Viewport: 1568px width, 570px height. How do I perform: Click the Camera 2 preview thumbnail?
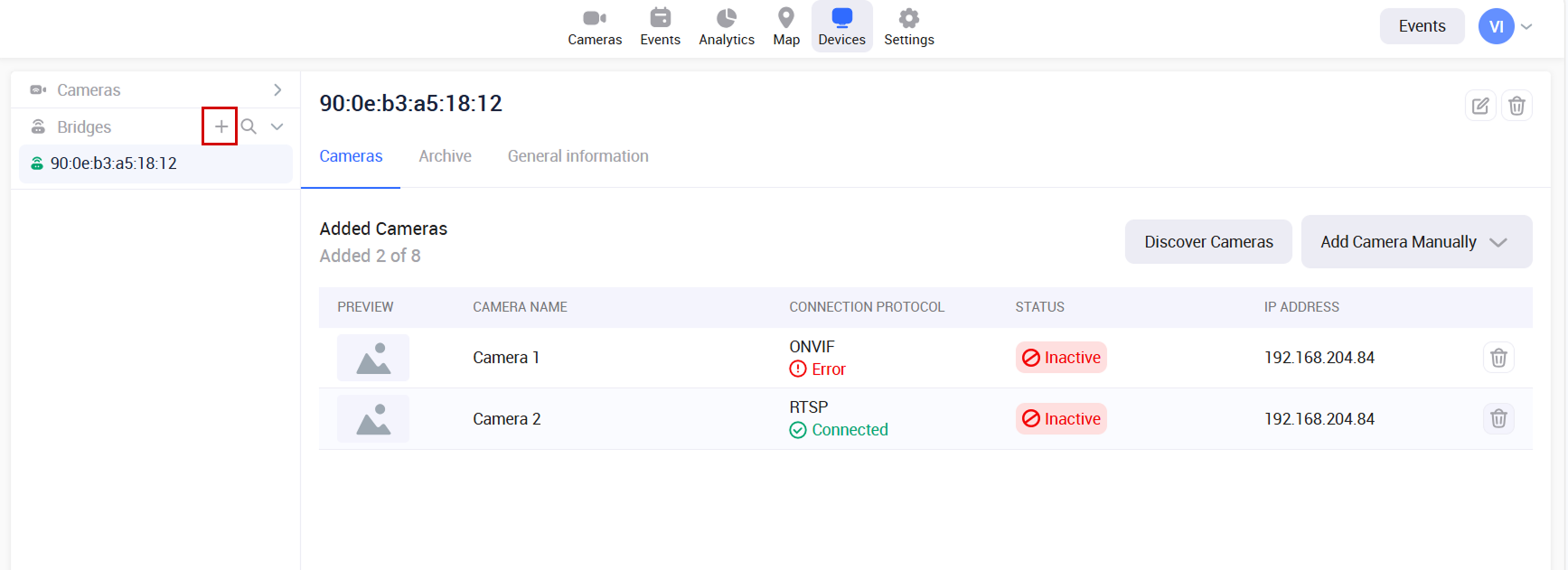[x=373, y=418]
